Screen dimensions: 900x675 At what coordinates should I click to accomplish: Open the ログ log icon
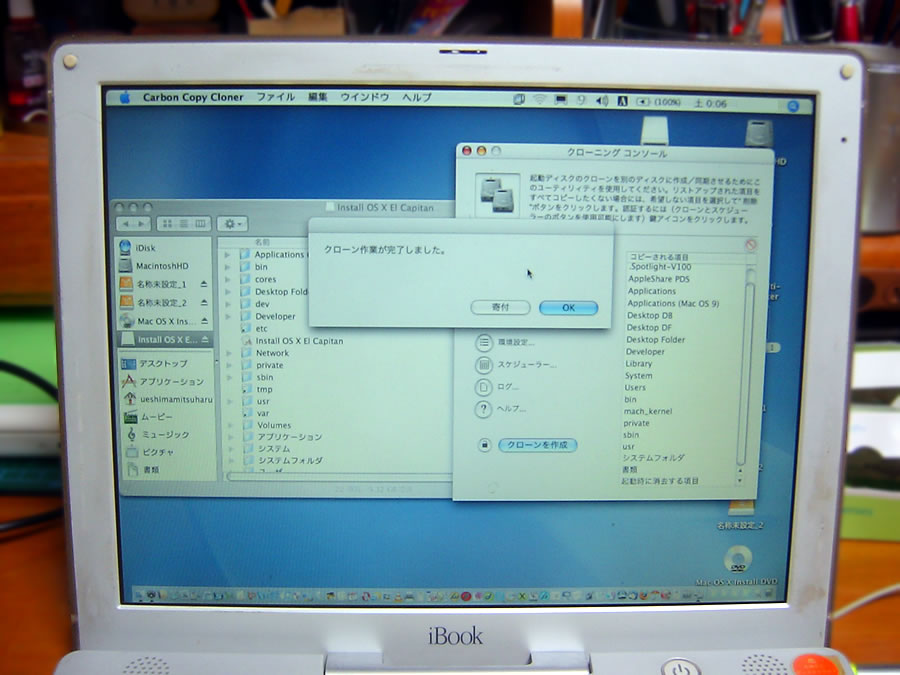[484, 387]
